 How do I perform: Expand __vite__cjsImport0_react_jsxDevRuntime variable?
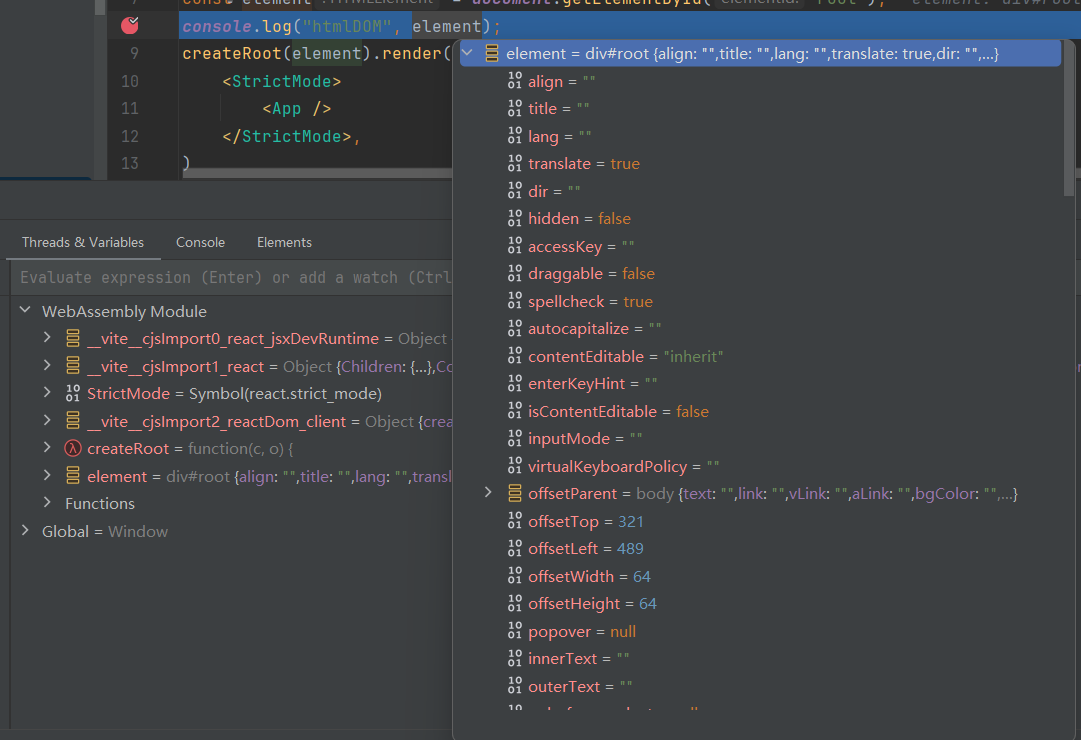coord(47,337)
